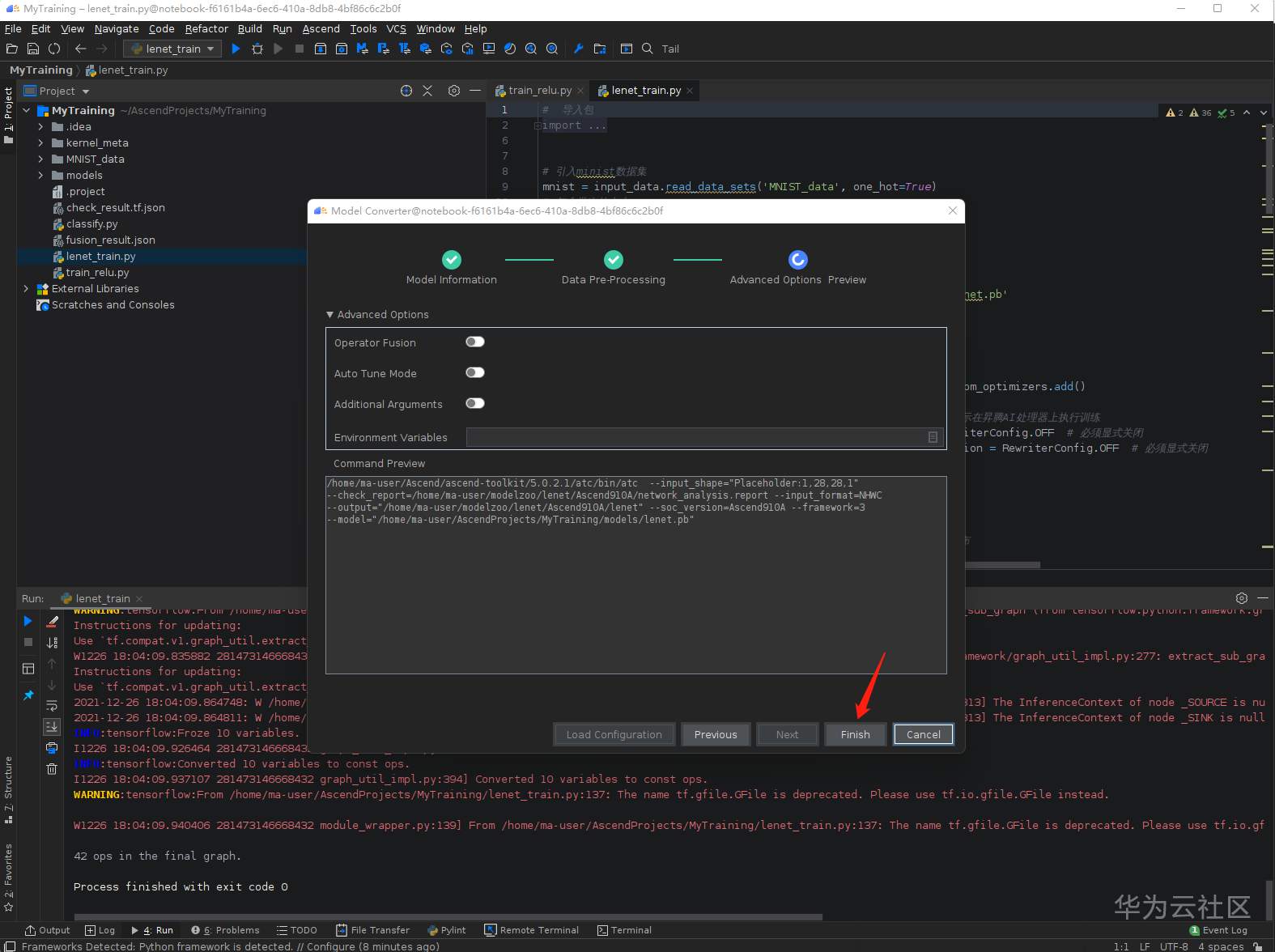Turn on Additional Arguments toggle
Image resolution: width=1275 pixels, height=952 pixels.
(x=475, y=403)
